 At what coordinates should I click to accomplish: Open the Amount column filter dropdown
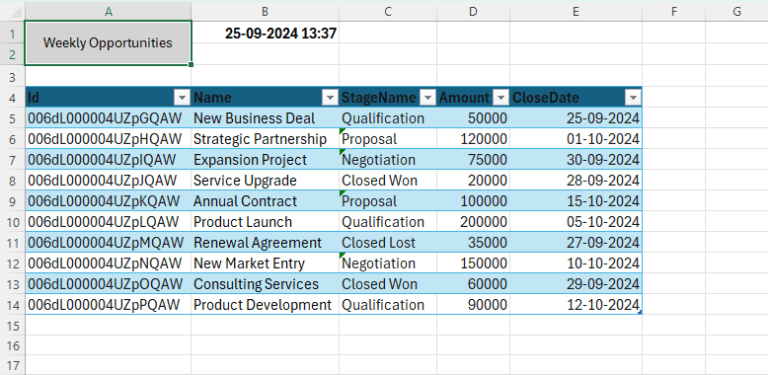tap(501, 98)
